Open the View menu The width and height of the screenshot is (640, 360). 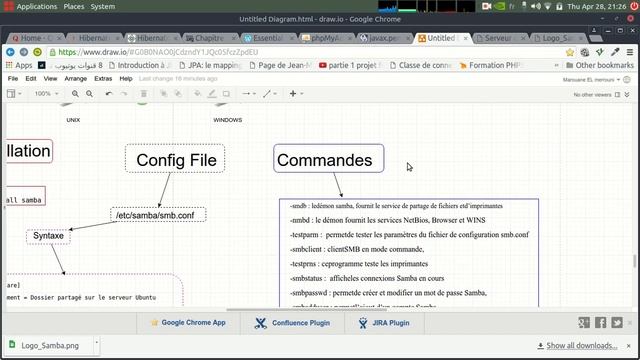click(x=50, y=78)
